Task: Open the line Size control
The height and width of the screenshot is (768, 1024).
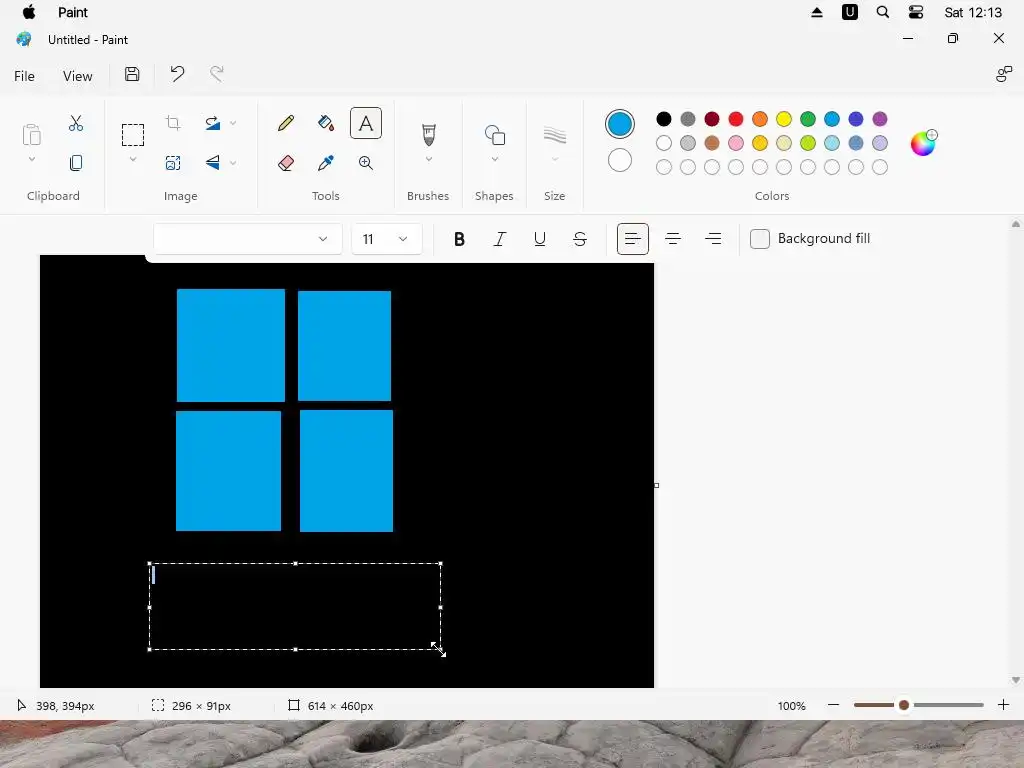Action: (x=554, y=135)
